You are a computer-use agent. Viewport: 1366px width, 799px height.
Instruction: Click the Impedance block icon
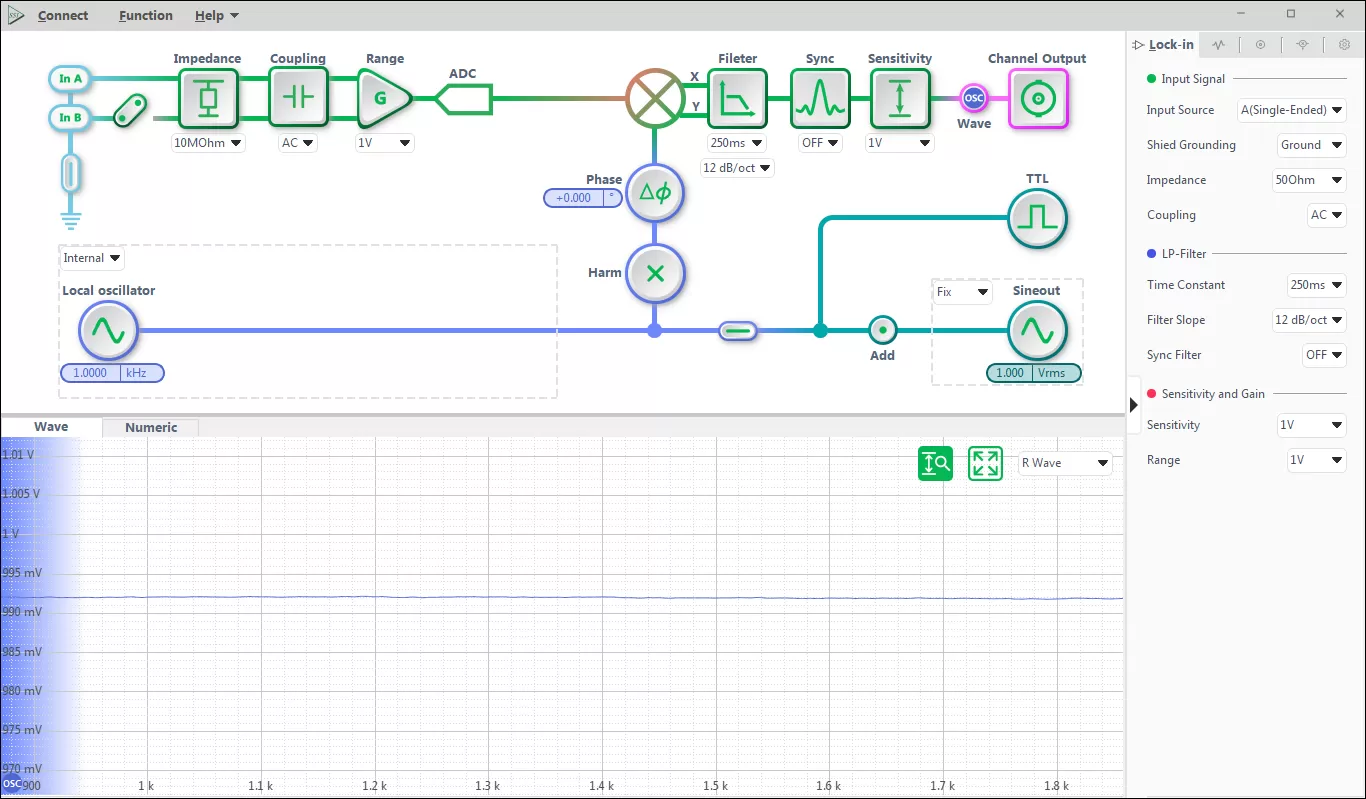point(208,98)
